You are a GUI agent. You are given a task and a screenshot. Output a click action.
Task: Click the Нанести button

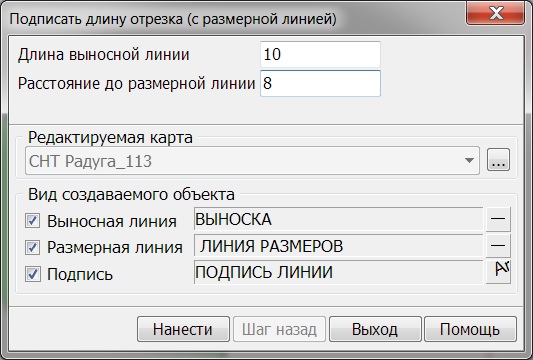[183, 329]
